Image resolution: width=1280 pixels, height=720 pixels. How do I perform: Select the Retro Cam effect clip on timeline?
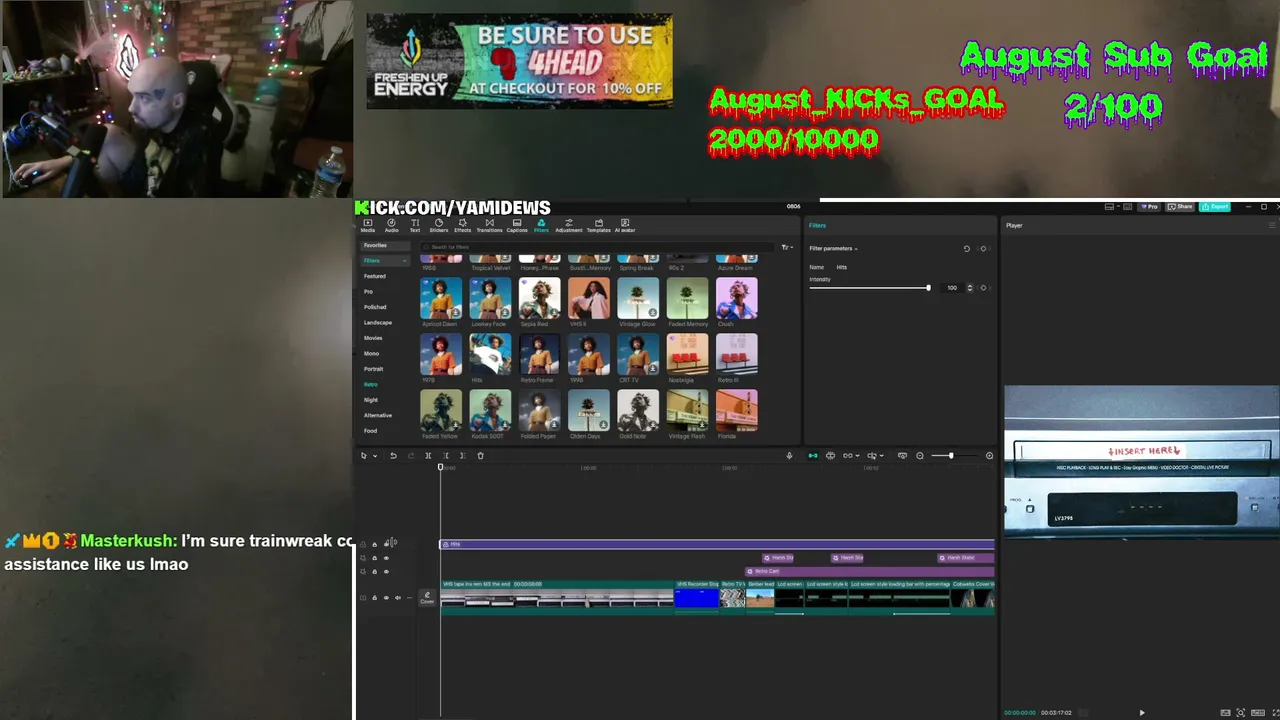click(870, 571)
